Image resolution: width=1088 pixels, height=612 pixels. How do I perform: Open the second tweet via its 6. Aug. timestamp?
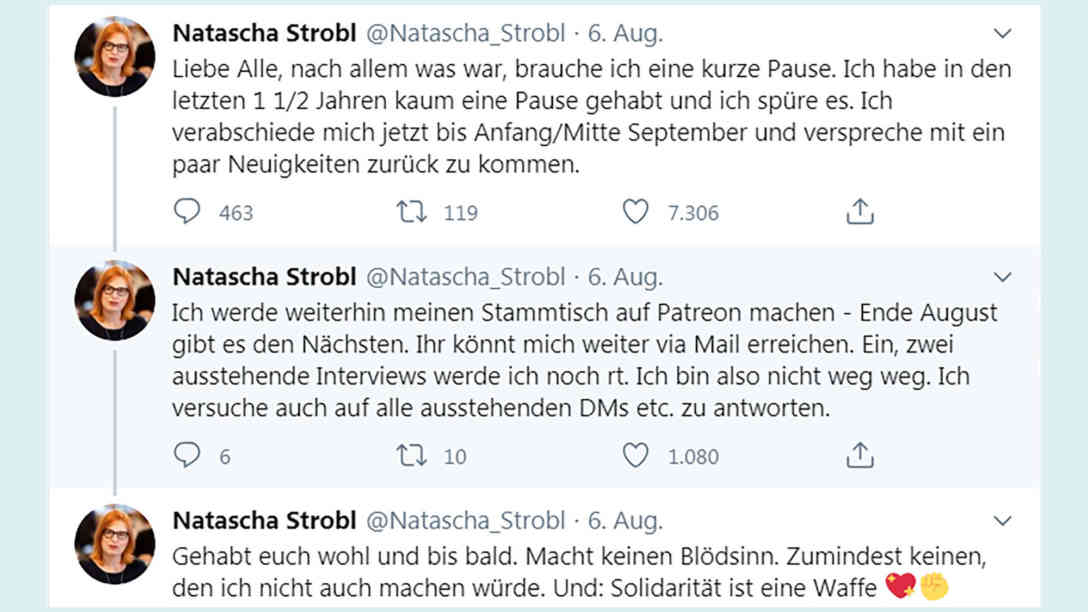pyautogui.click(x=625, y=276)
